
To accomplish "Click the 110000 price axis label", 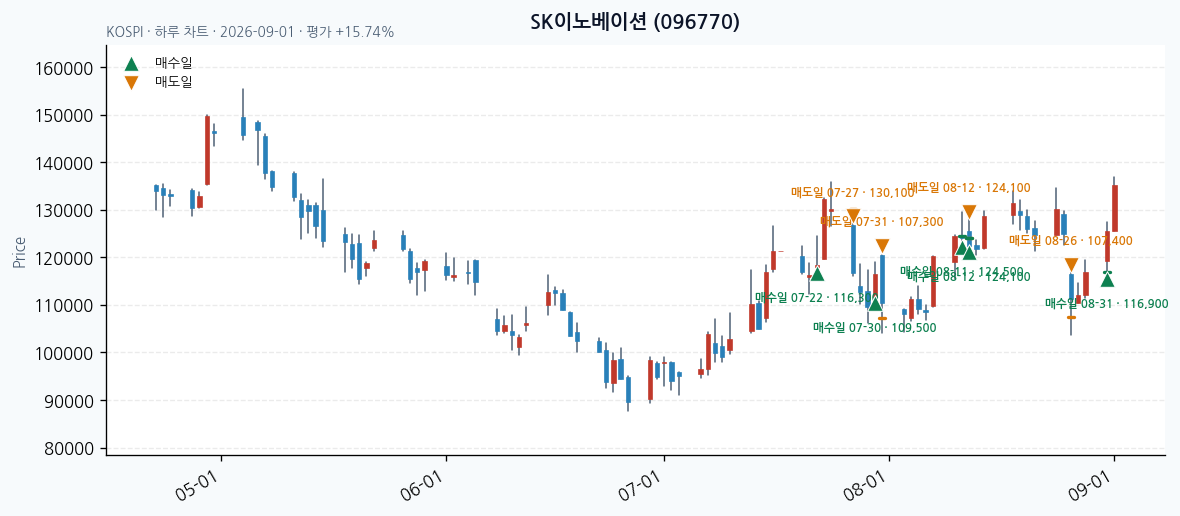I will (x=65, y=305).
